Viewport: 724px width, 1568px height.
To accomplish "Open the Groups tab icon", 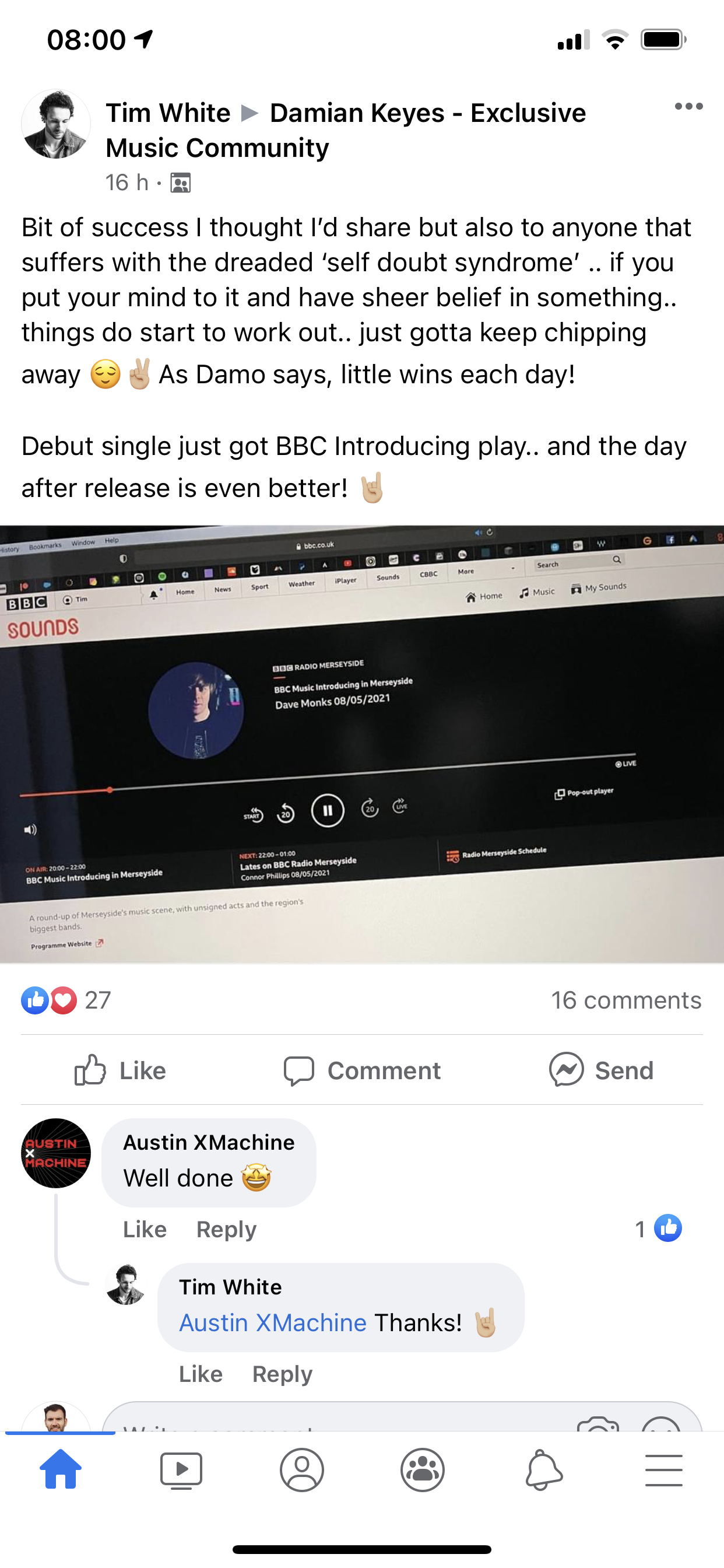I will coord(422,1470).
